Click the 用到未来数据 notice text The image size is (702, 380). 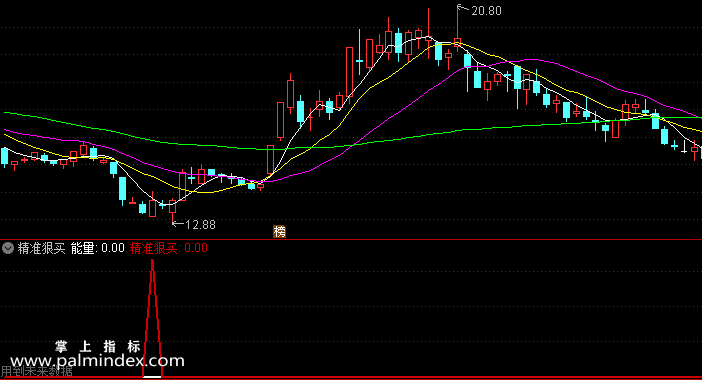(36, 371)
